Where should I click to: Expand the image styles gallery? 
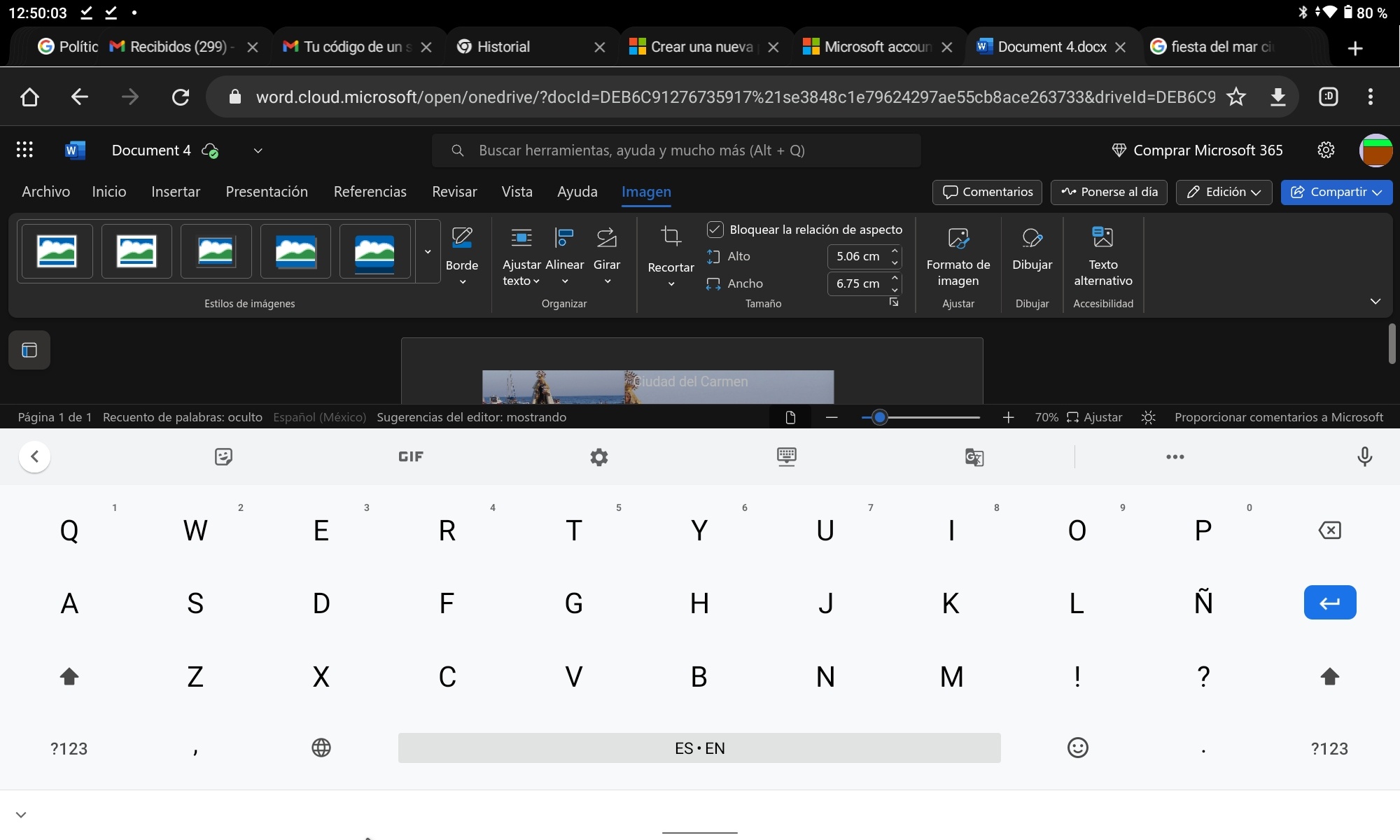pos(428,252)
